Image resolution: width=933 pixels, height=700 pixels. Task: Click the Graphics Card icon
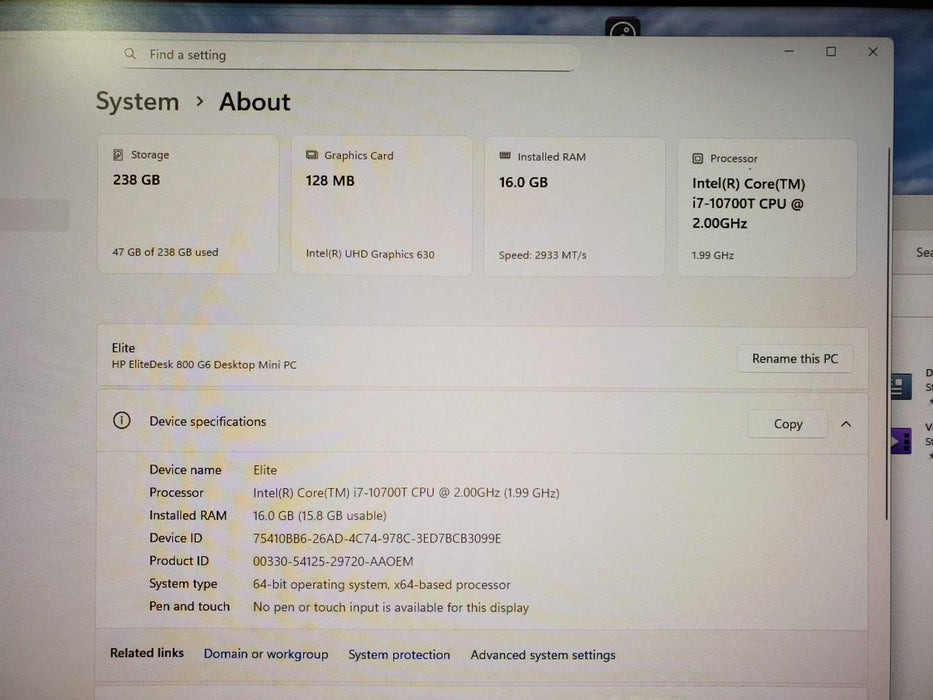[312, 155]
